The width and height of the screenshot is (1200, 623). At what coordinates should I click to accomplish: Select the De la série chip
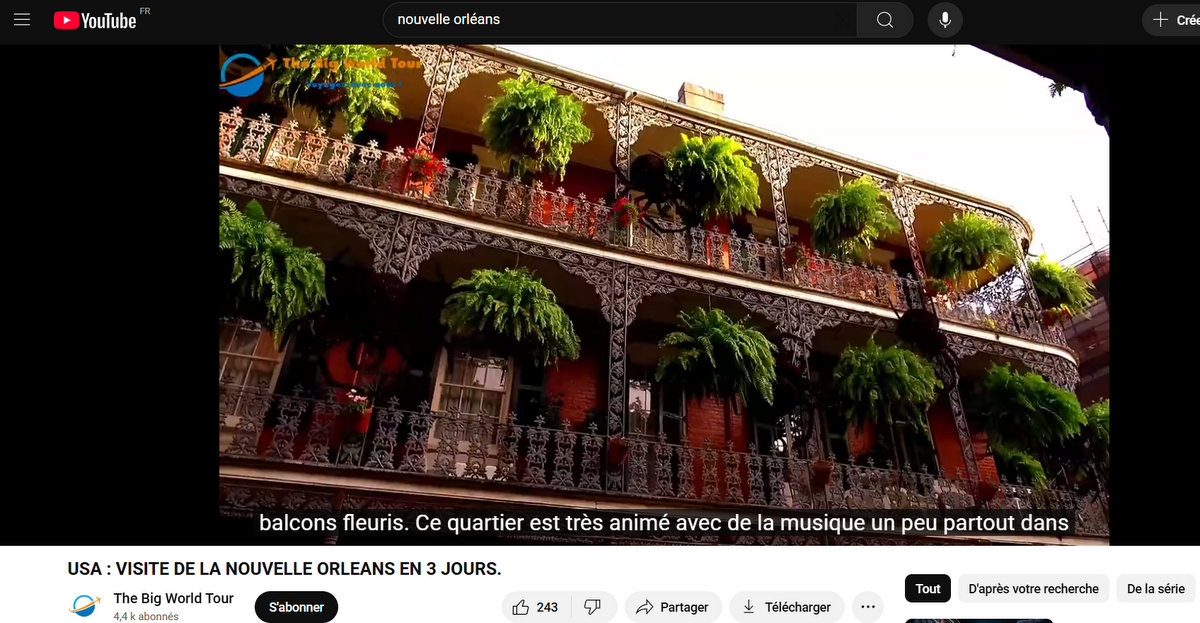pyautogui.click(x=1157, y=588)
